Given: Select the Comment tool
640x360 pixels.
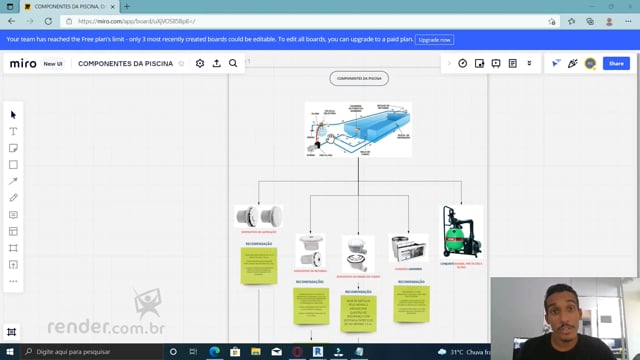Looking at the screenshot, I should (x=13, y=215).
